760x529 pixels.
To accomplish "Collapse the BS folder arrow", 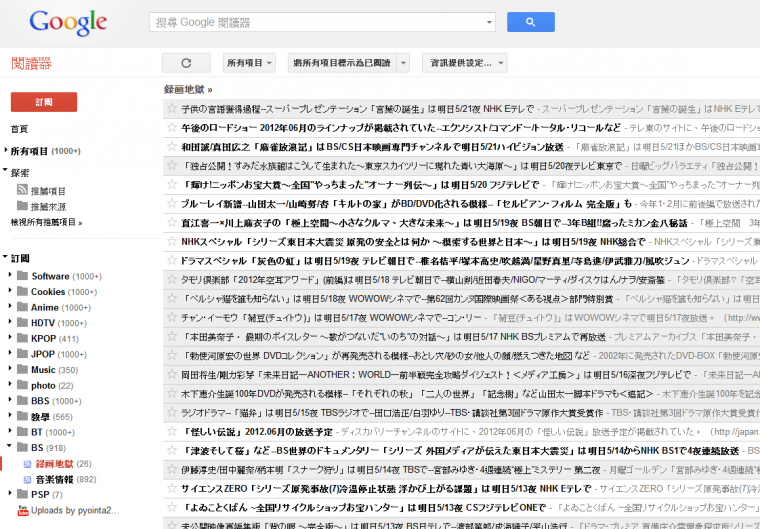I will click(x=10, y=446).
